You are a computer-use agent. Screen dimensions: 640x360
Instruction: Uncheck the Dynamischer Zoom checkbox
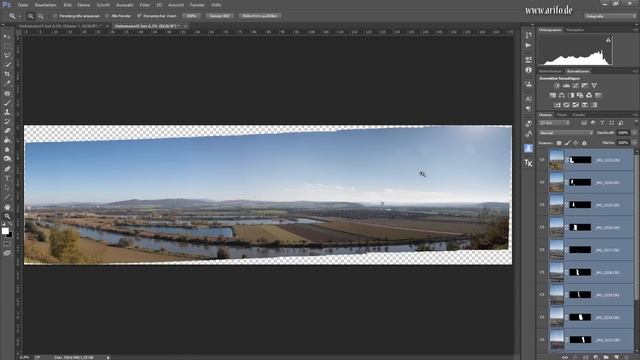coord(139,16)
